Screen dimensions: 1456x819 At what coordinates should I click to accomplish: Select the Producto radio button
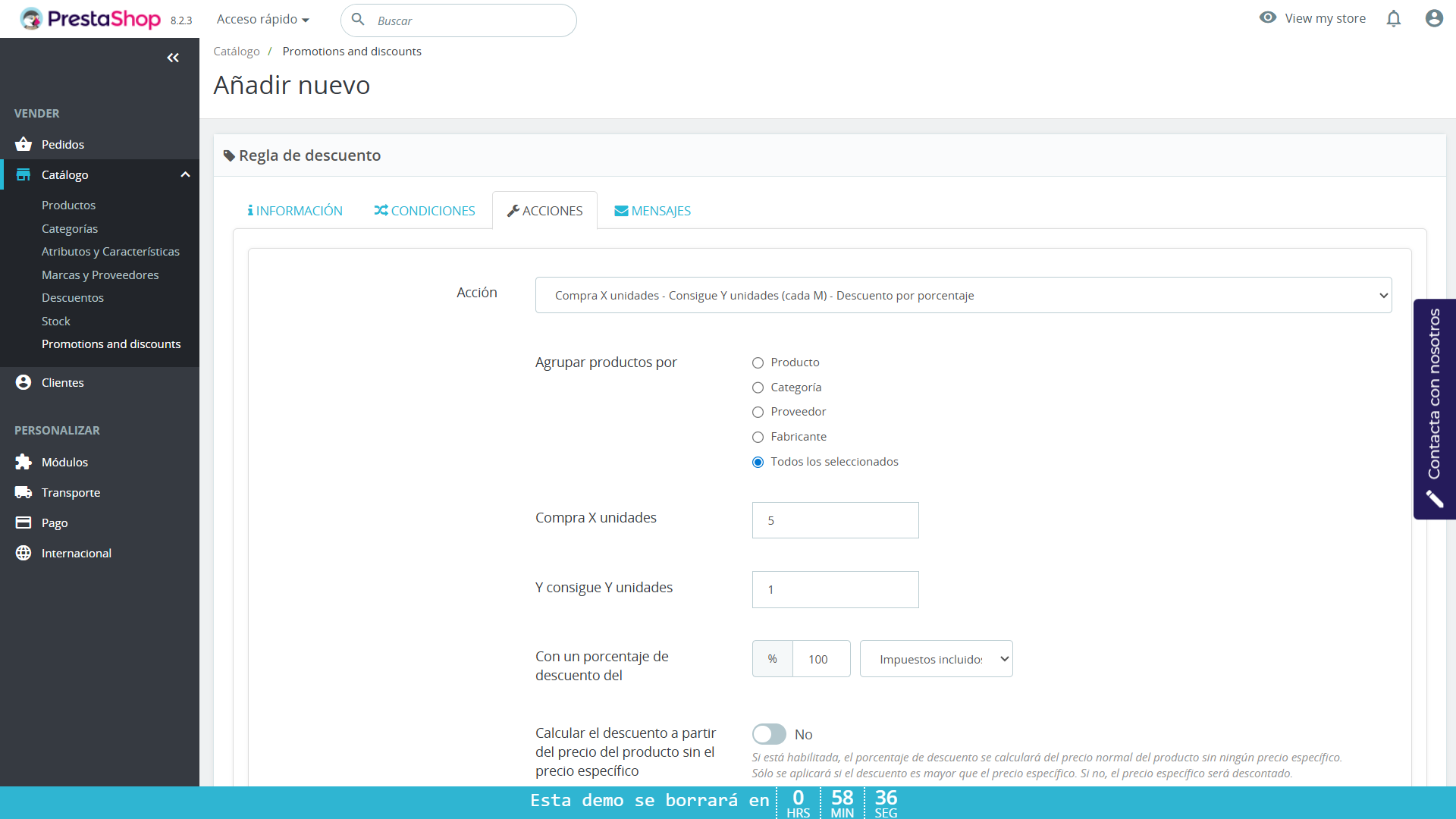click(x=758, y=362)
